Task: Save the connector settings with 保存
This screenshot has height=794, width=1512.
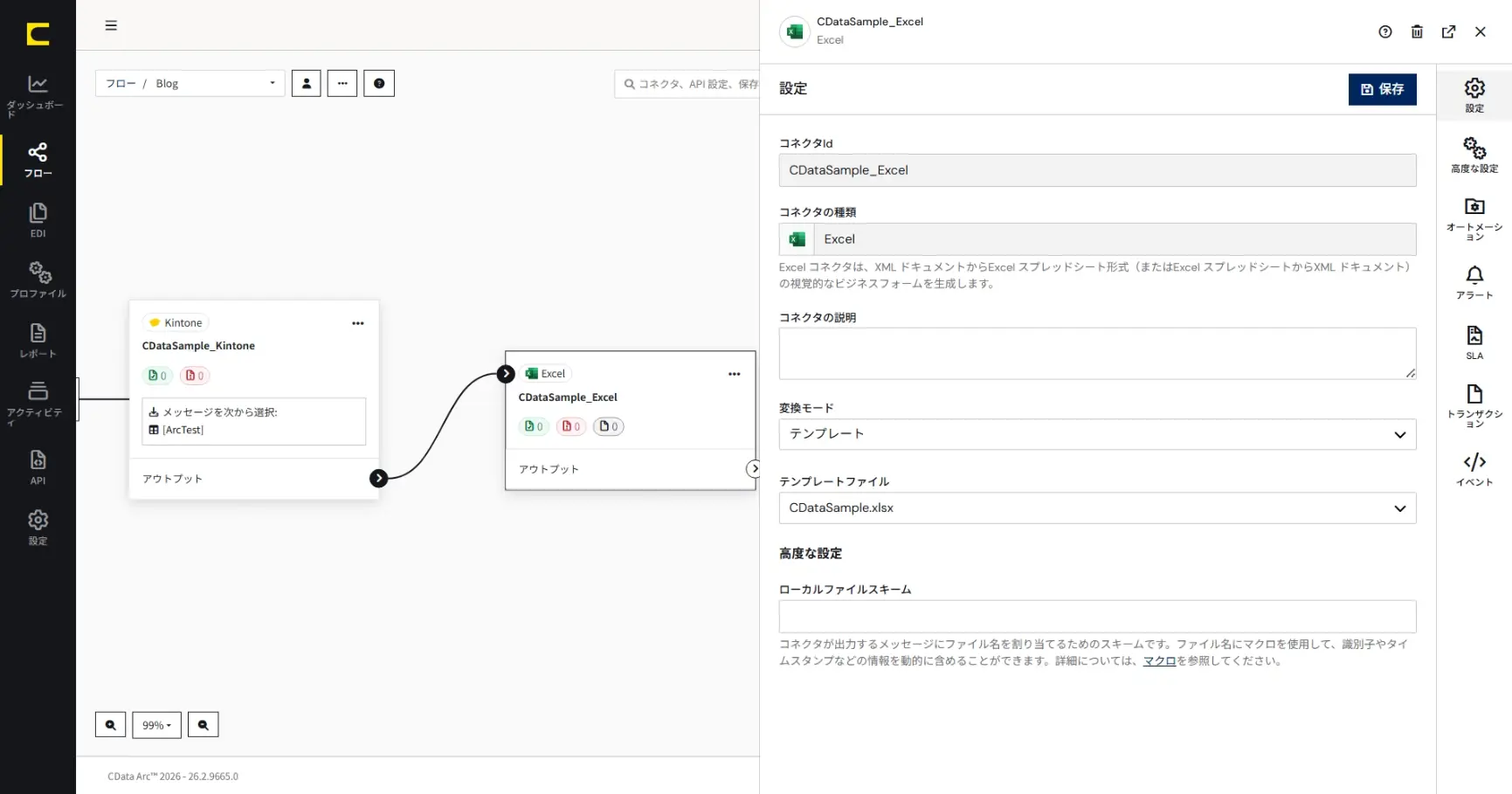Action: [1383, 89]
